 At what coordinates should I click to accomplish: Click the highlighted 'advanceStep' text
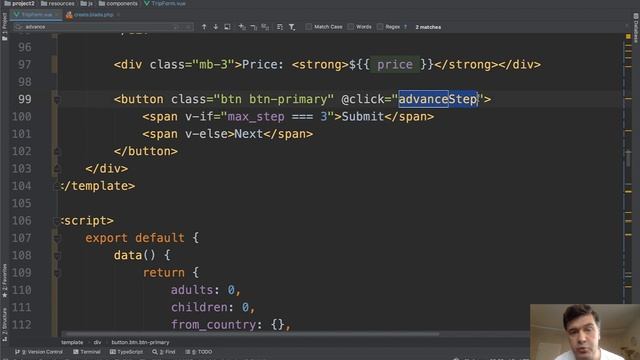point(438,99)
